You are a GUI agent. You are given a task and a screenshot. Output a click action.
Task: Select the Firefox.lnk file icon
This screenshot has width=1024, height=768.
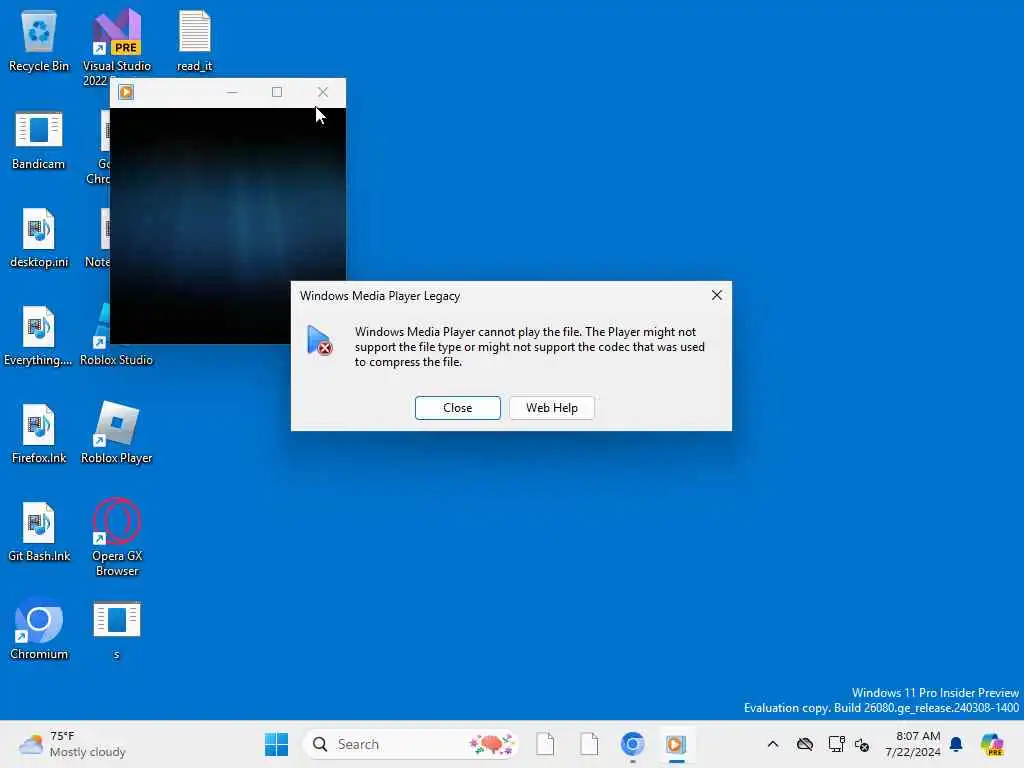[39, 433]
